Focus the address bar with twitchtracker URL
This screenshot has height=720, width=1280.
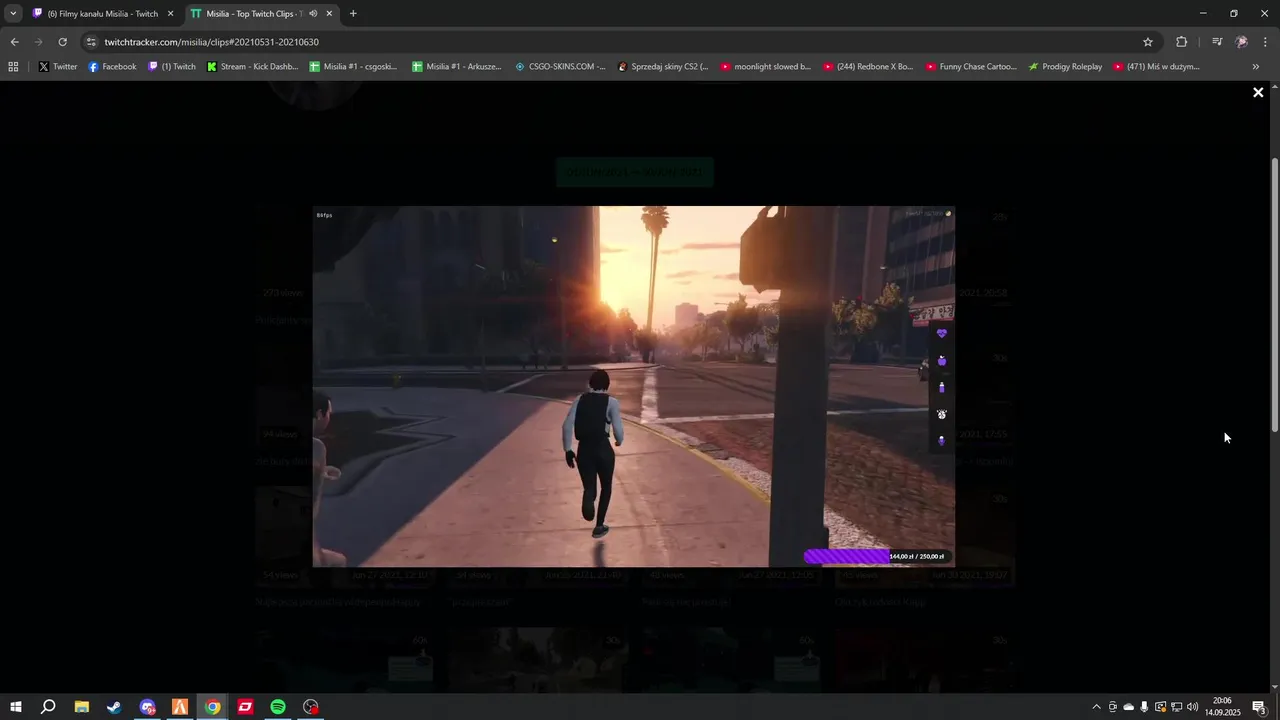coord(620,42)
